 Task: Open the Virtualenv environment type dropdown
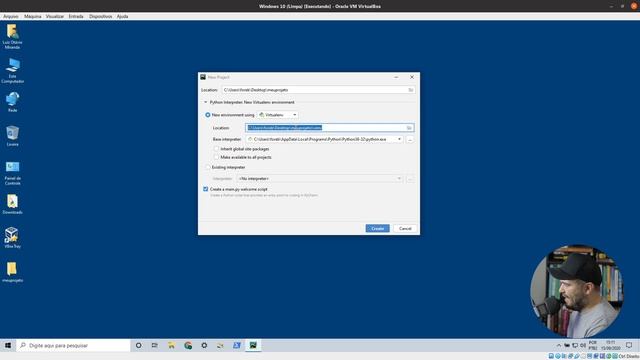coord(278,115)
